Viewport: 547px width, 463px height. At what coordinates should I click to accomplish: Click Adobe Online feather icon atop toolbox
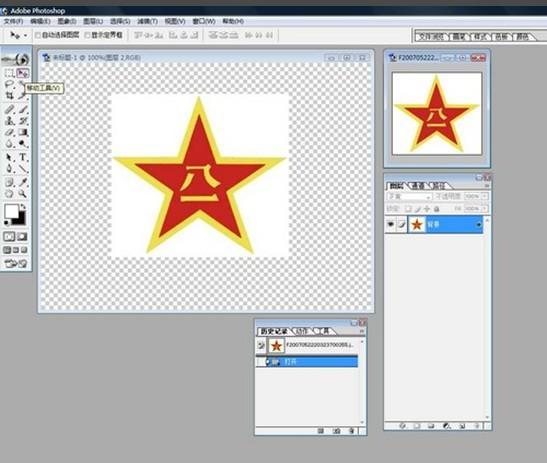pos(16,59)
